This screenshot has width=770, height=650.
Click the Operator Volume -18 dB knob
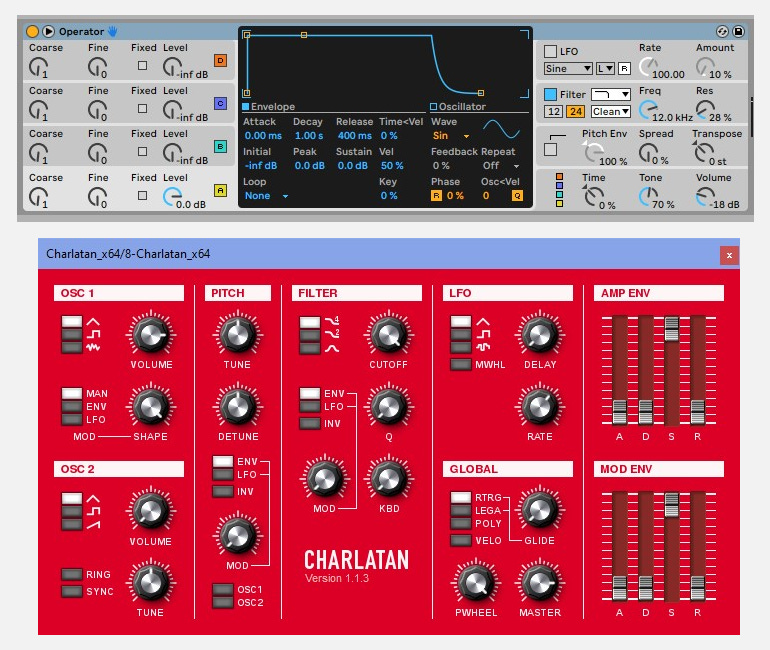(705, 196)
